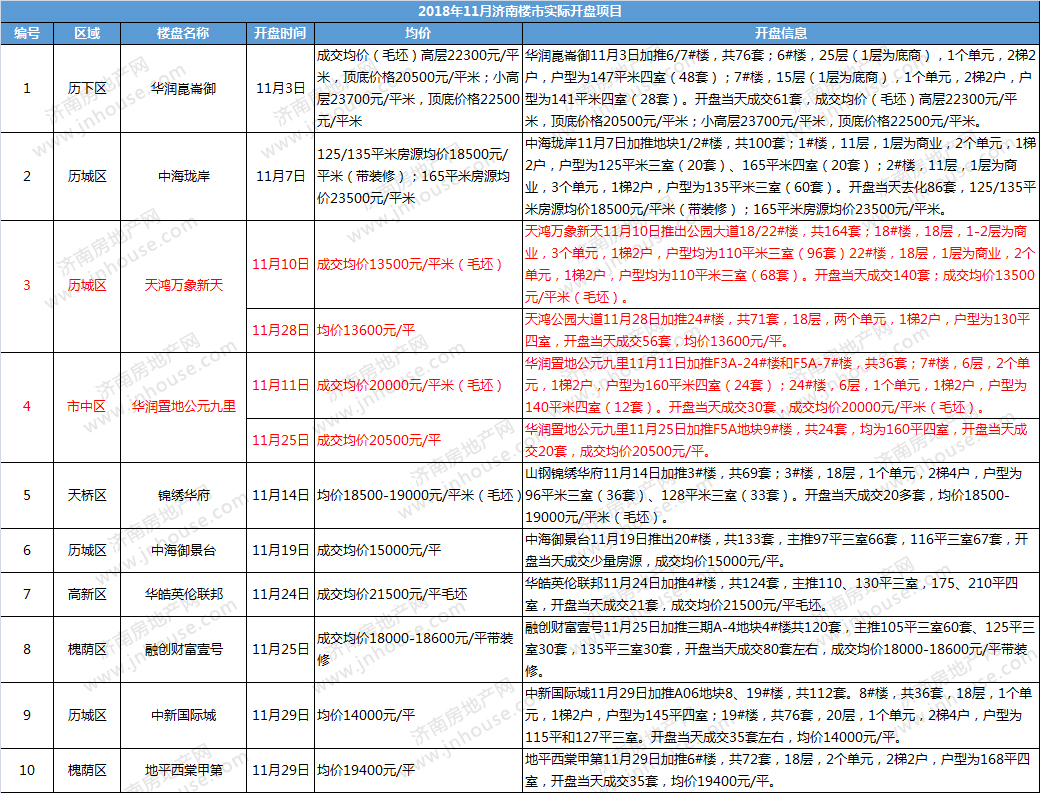Select the 融创财富壹号 project name cell
Screen dimensions: 1040x793
pos(183,649)
